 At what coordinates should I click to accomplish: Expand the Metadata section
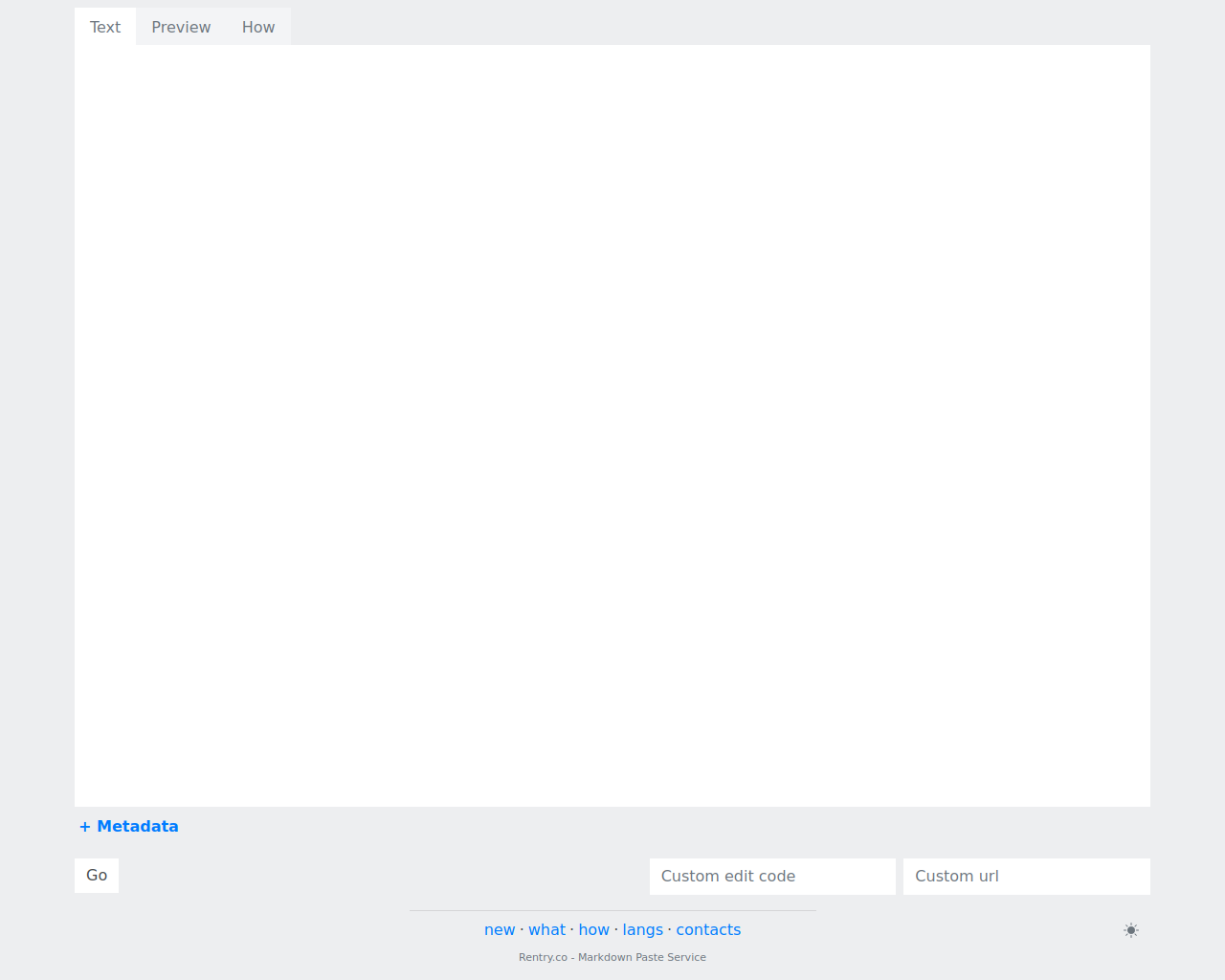(128, 826)
